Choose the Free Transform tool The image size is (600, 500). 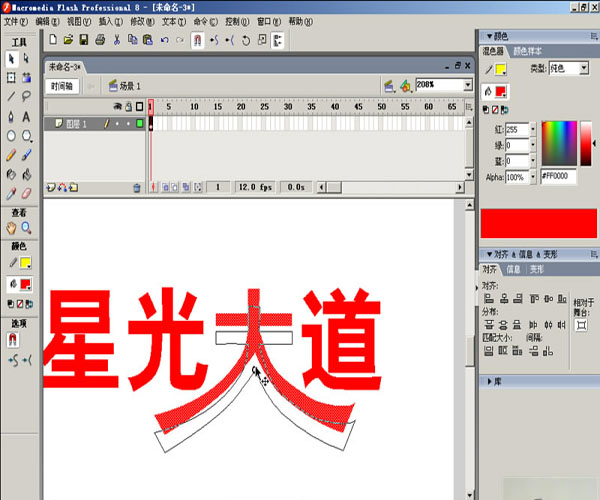[11, 78]
